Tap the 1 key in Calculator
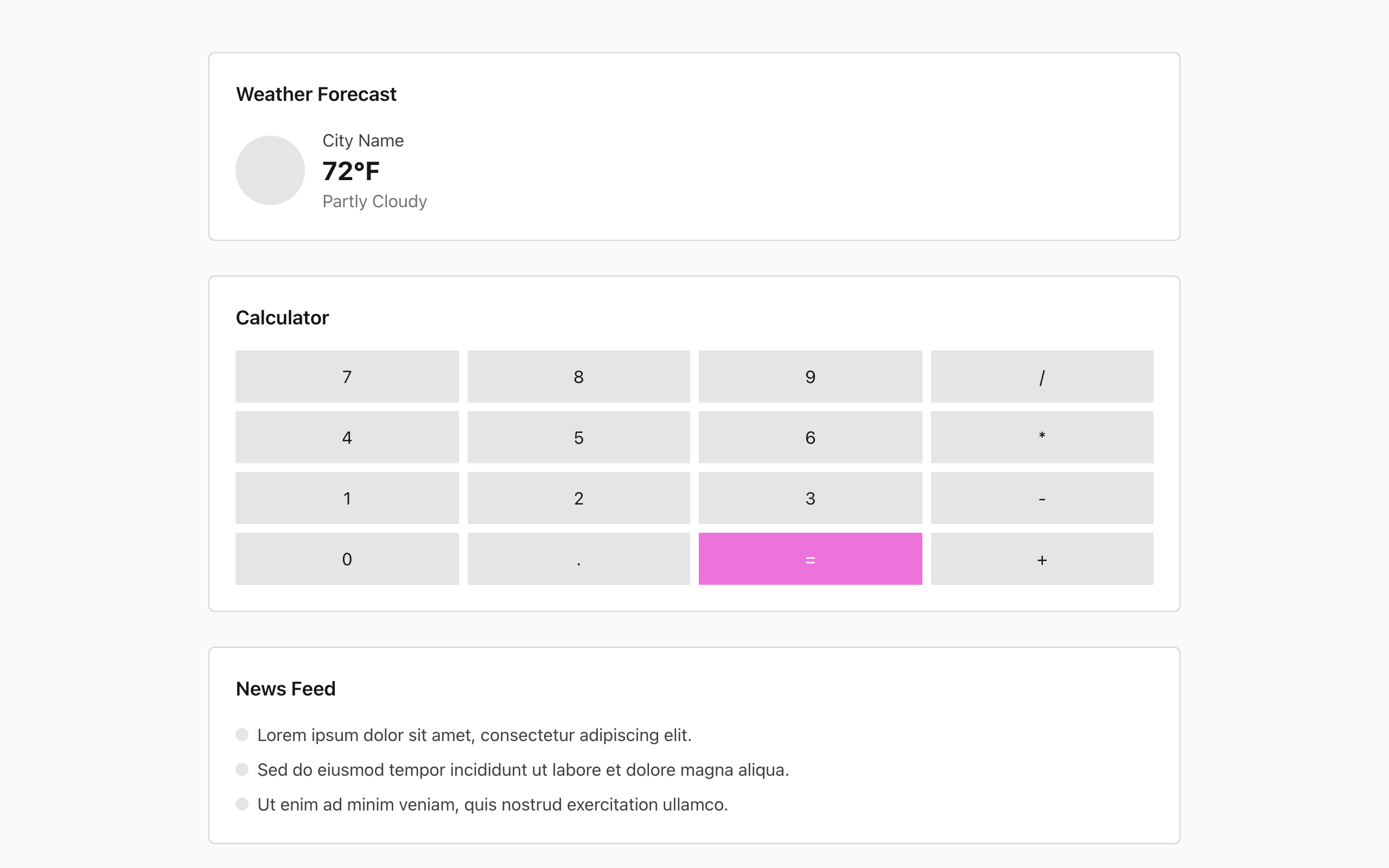Viewport: 1389px width, 868px height. tap(347, 499)
